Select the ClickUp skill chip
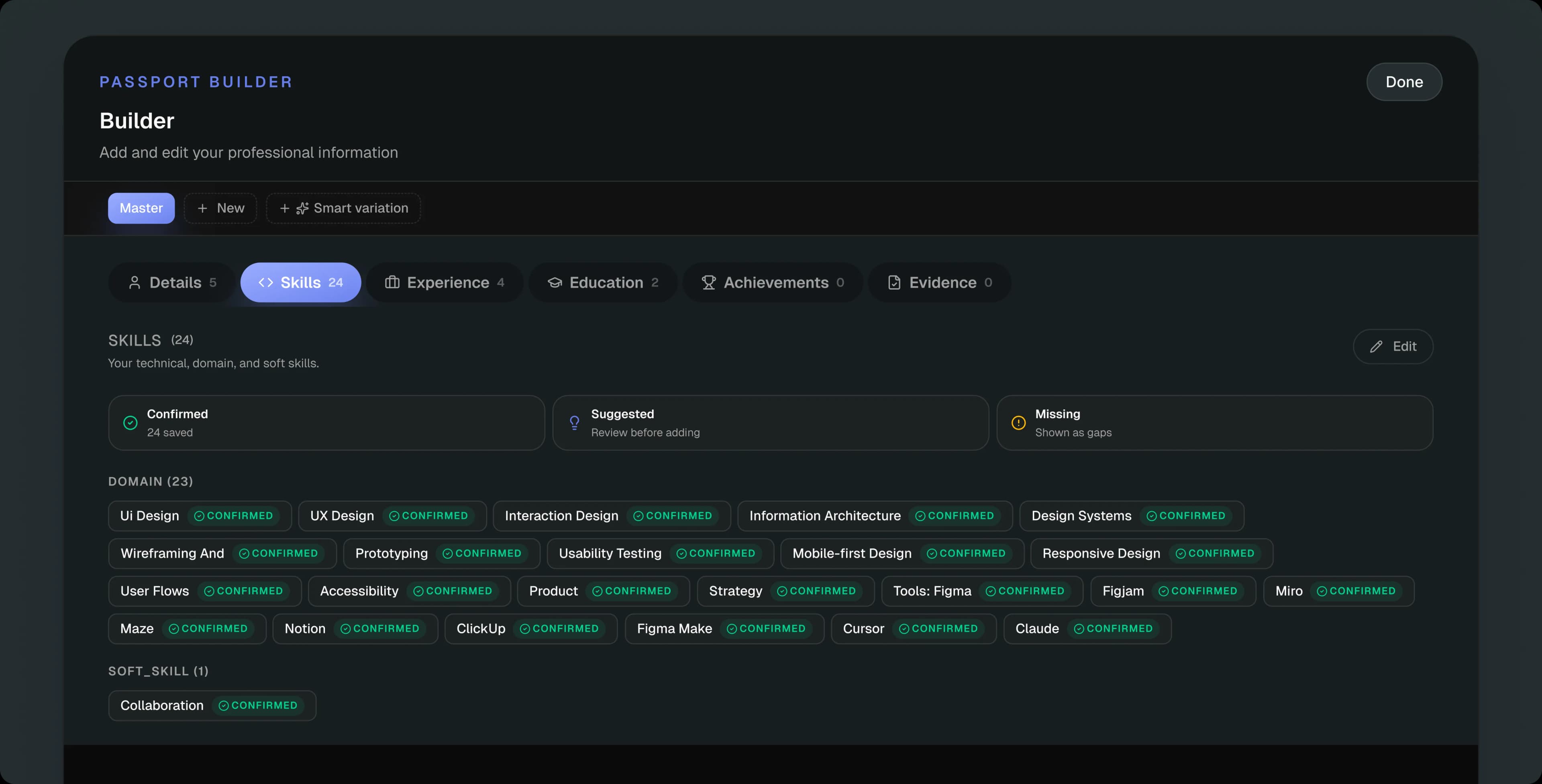Image resolution: width=1542 pixels, height=784 pixels. point(531,629)
